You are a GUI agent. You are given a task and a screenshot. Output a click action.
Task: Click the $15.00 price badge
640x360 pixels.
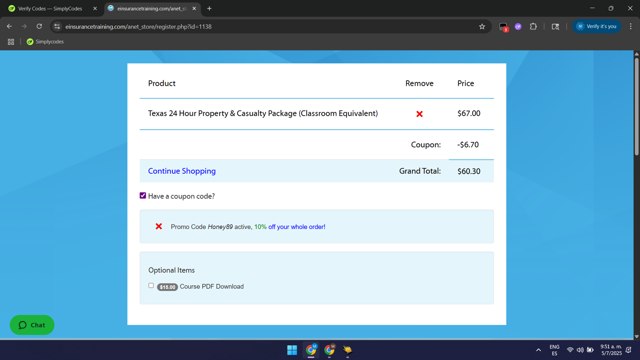coord(167,287)
